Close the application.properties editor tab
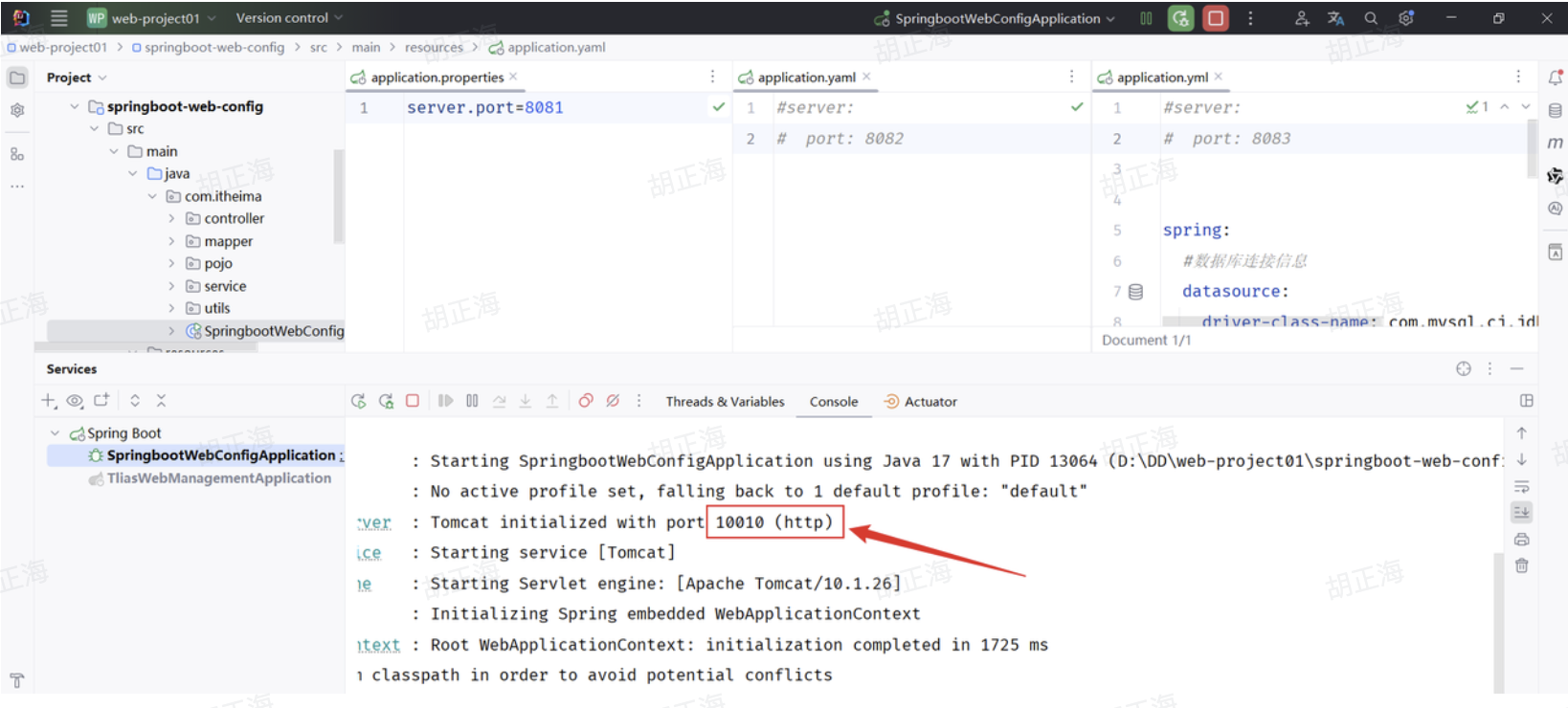Image resolution: width=1568 pixels, height=708 pixels. pos(513,77)
